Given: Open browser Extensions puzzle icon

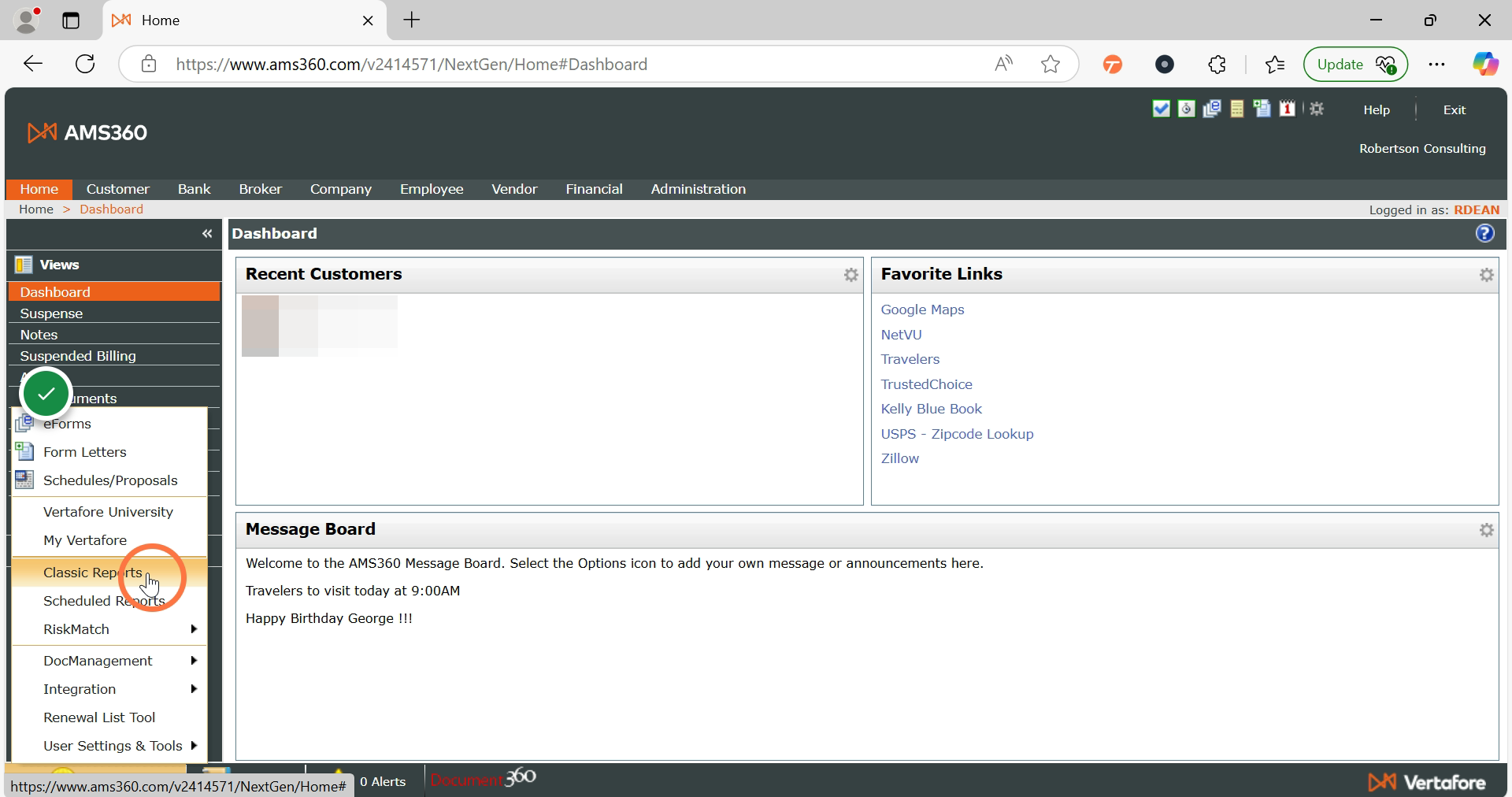Looking at the screenshot, I should tap(1217, 64).
